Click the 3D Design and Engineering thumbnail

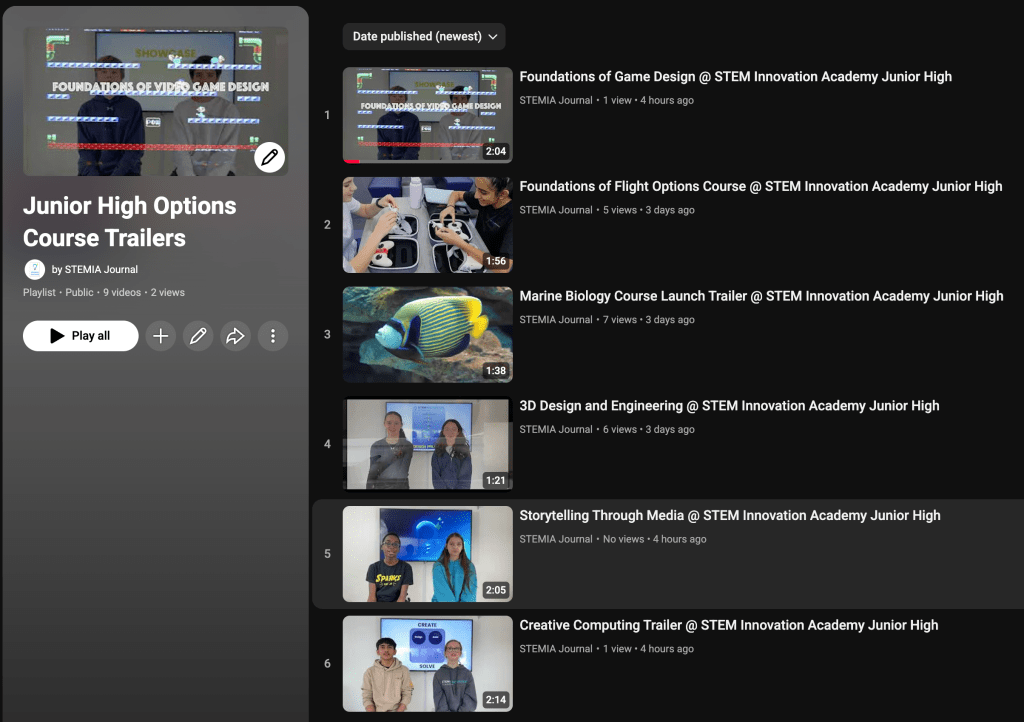427,444
